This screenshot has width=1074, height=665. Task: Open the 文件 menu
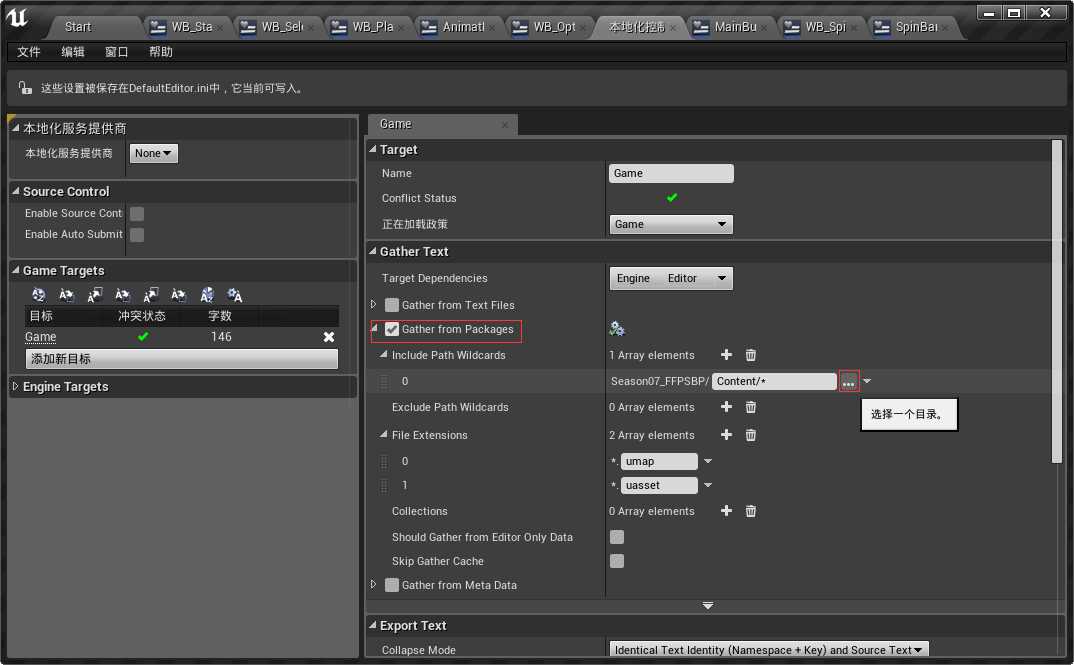[x=29, y=52]
